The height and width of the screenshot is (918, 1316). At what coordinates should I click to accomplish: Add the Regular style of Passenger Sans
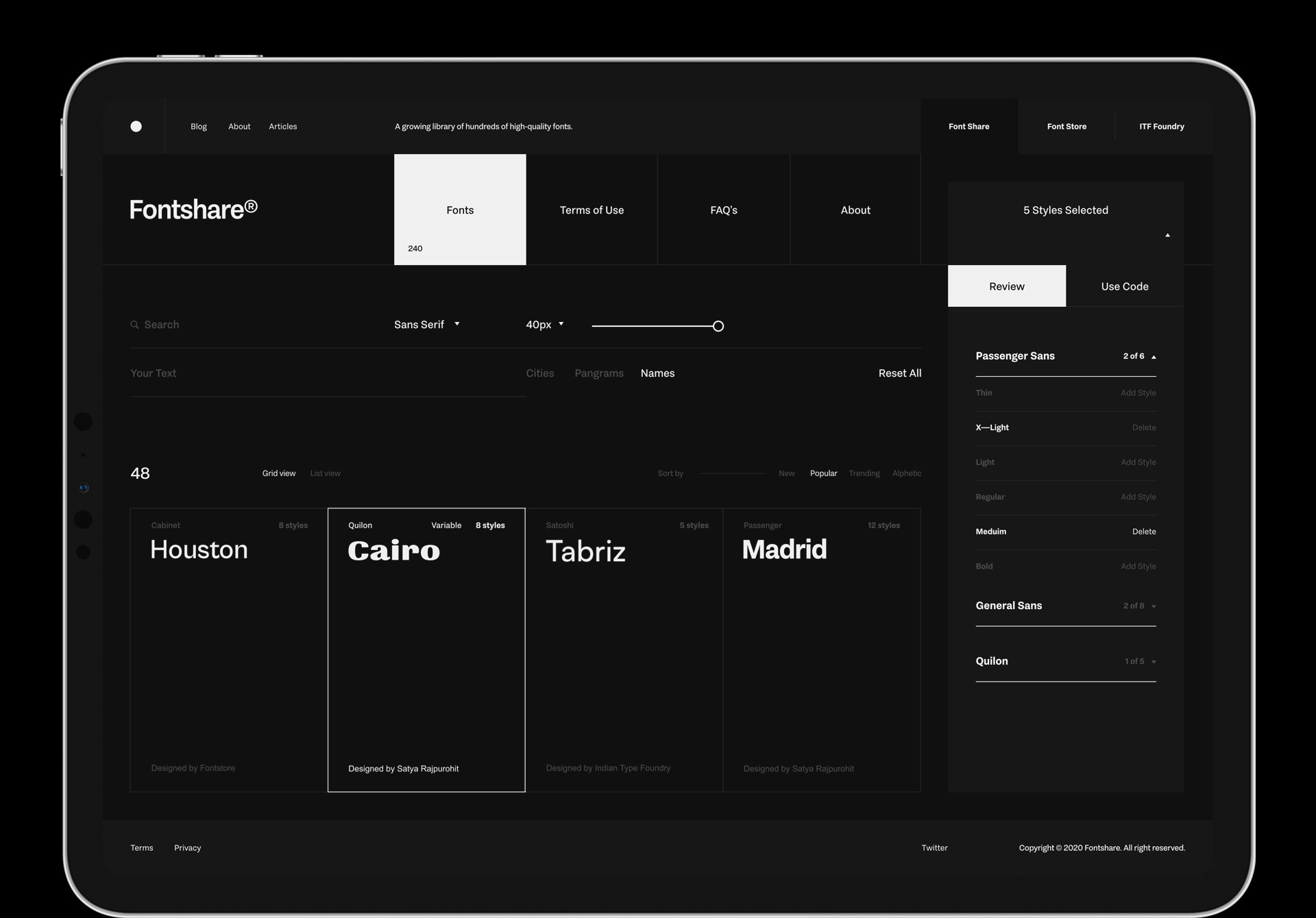click(x=1138, y=497)
